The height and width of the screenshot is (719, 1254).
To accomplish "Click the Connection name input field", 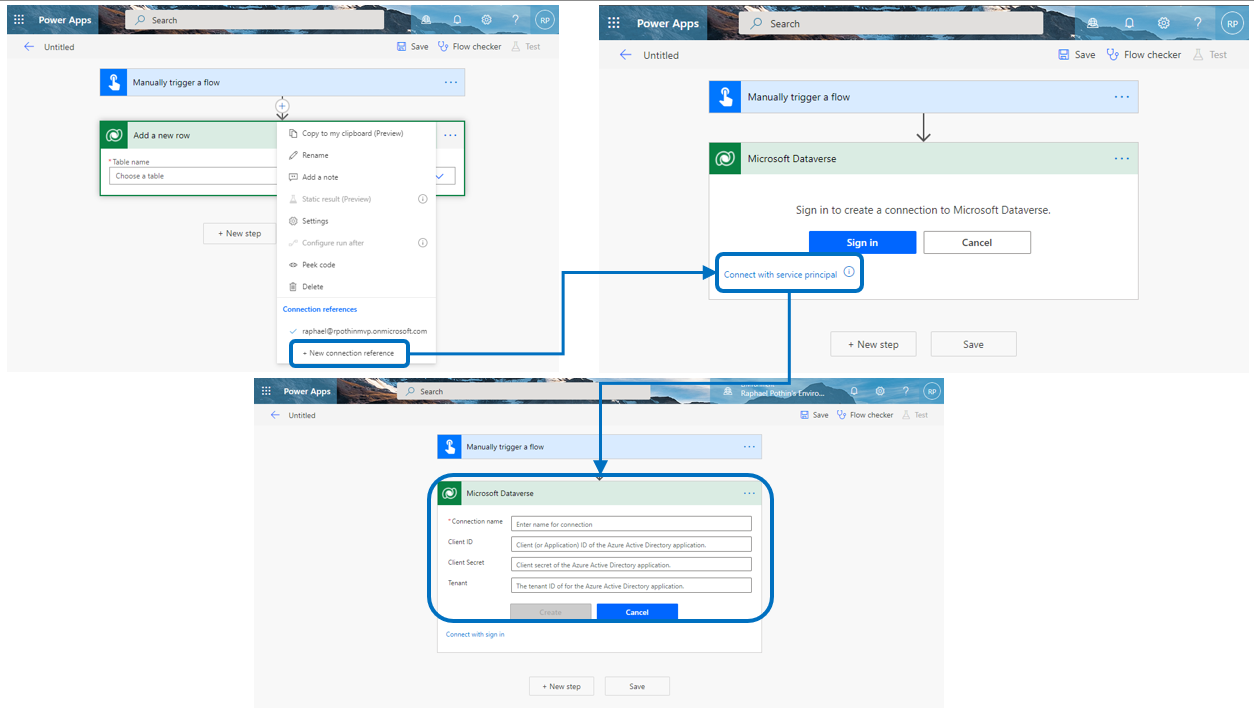I will pos(631,523).
